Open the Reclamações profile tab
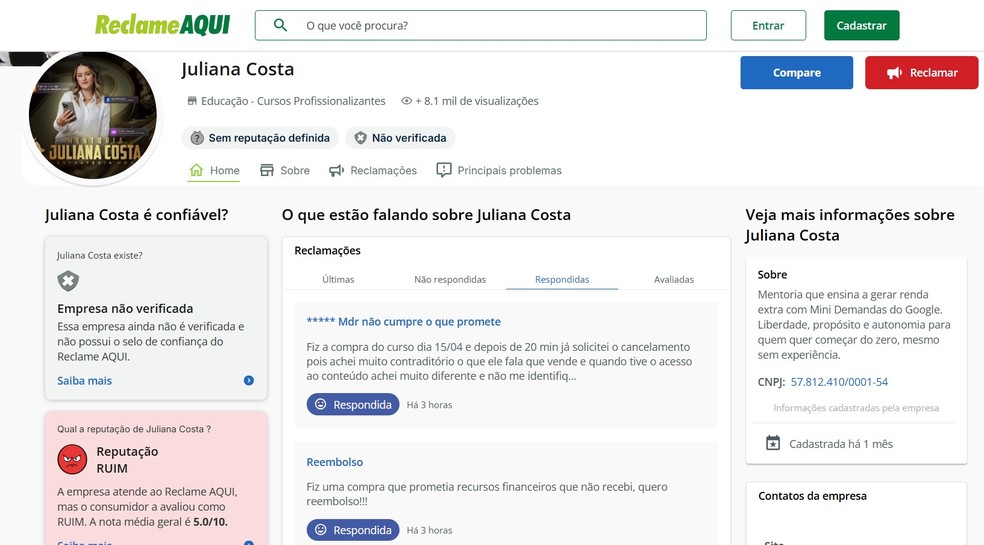This screenshot has height=545, width=984. [x=373, y=171]
